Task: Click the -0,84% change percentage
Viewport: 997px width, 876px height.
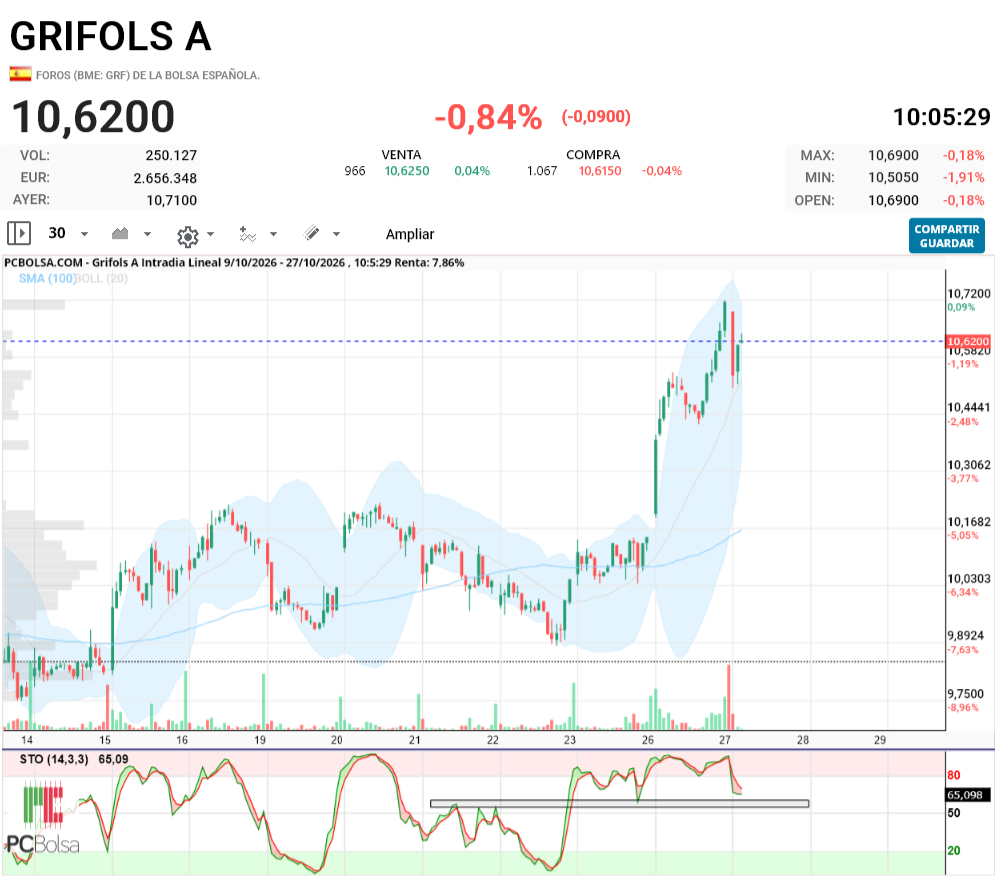Action: (x=488, y=118)
